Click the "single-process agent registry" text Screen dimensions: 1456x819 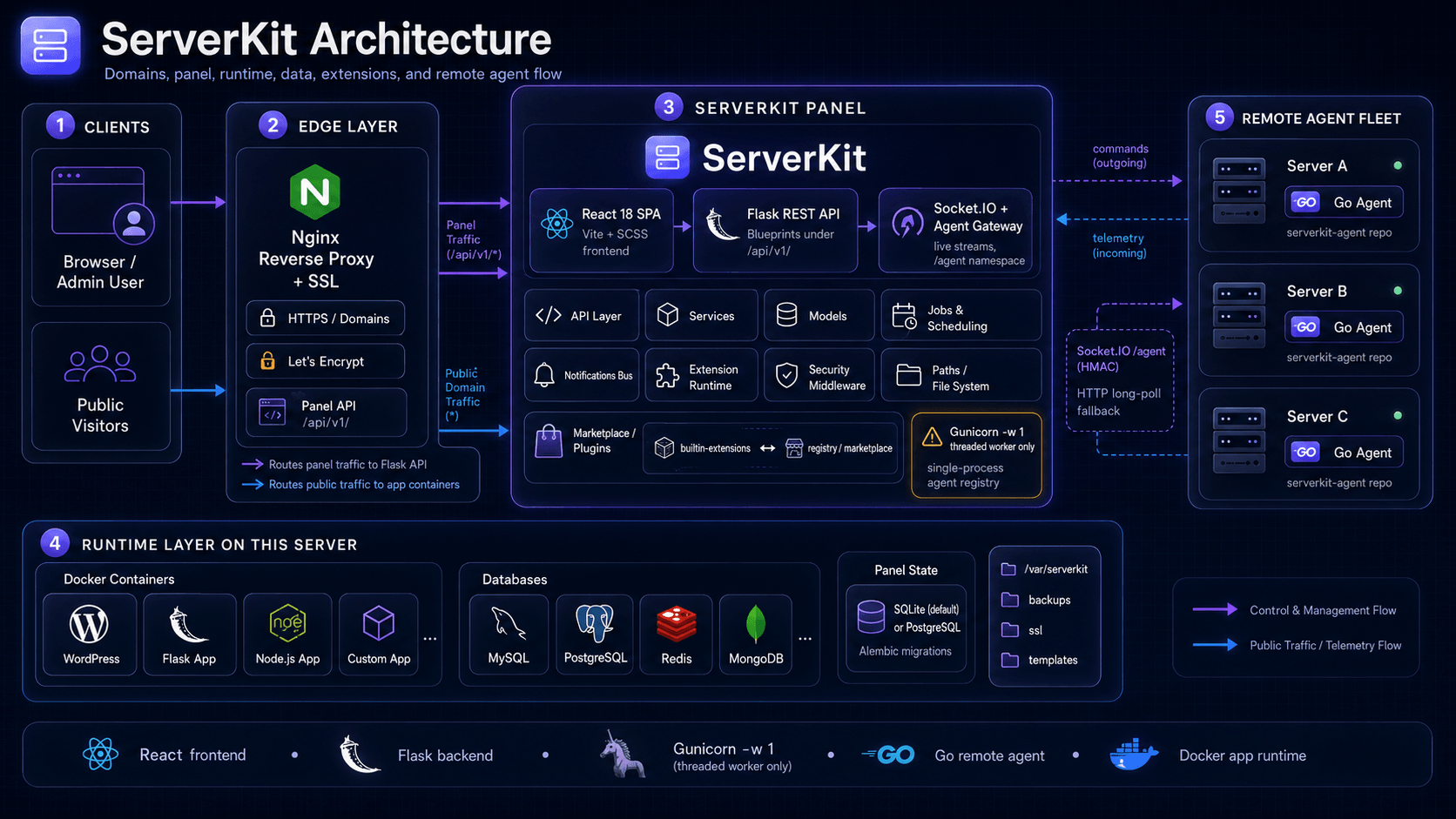pos(965,475)
